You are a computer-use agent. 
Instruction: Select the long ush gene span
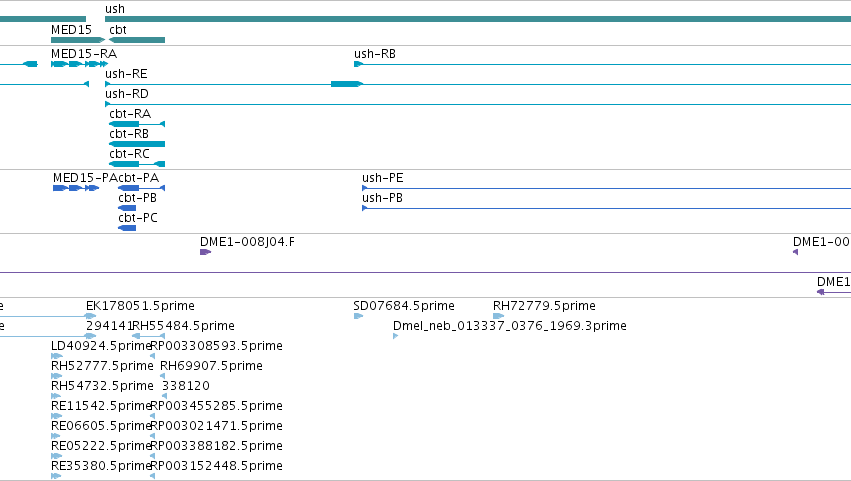pos(478,19)
